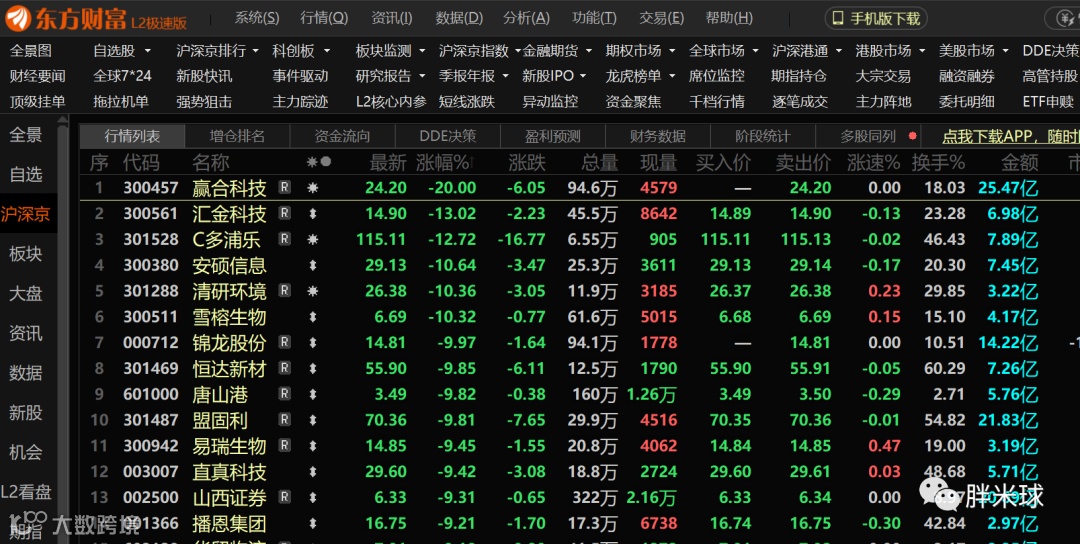Sort by the 换手% column header

(938, 163)
